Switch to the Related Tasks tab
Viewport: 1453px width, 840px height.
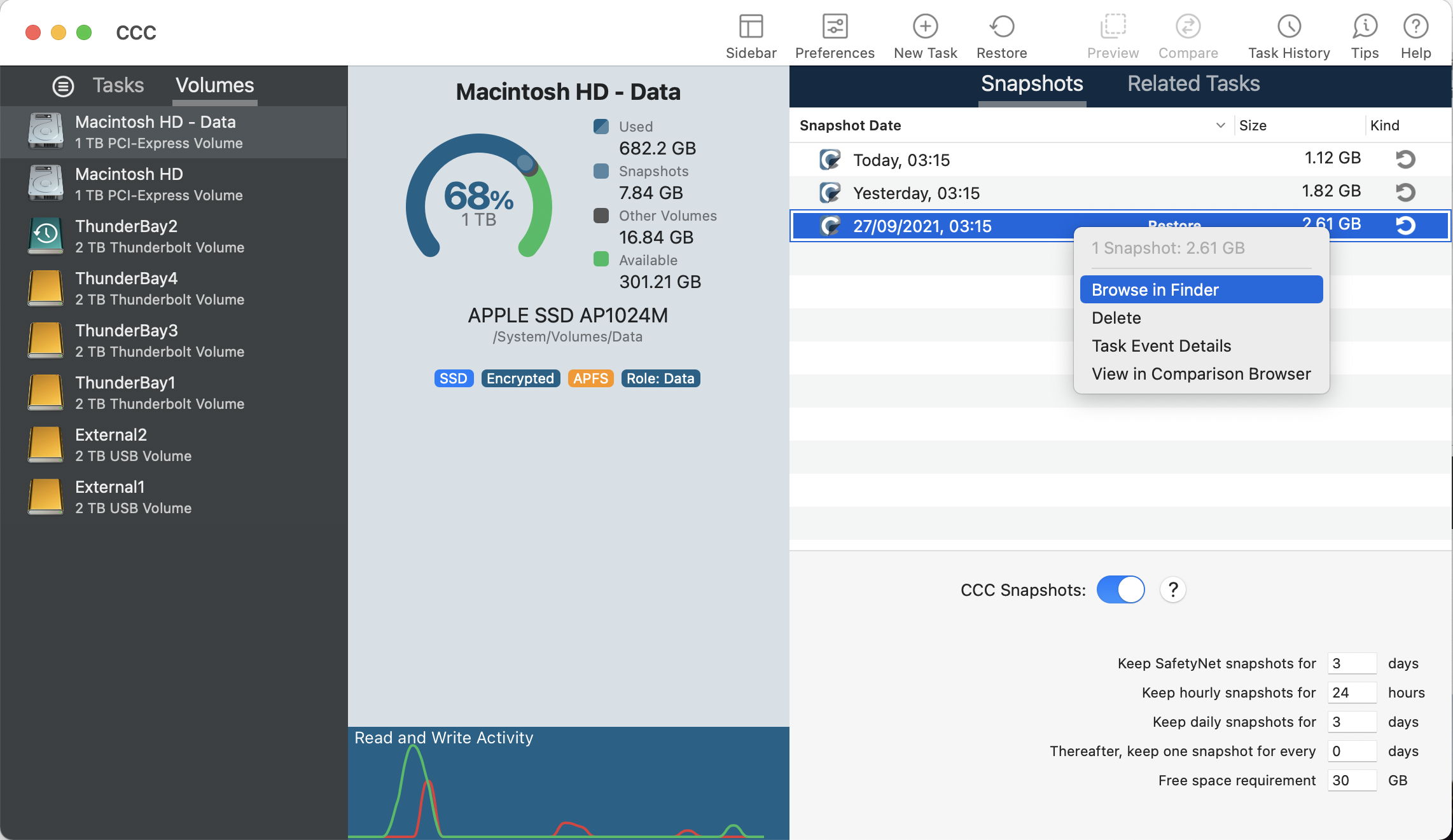tap(1193, 84)
